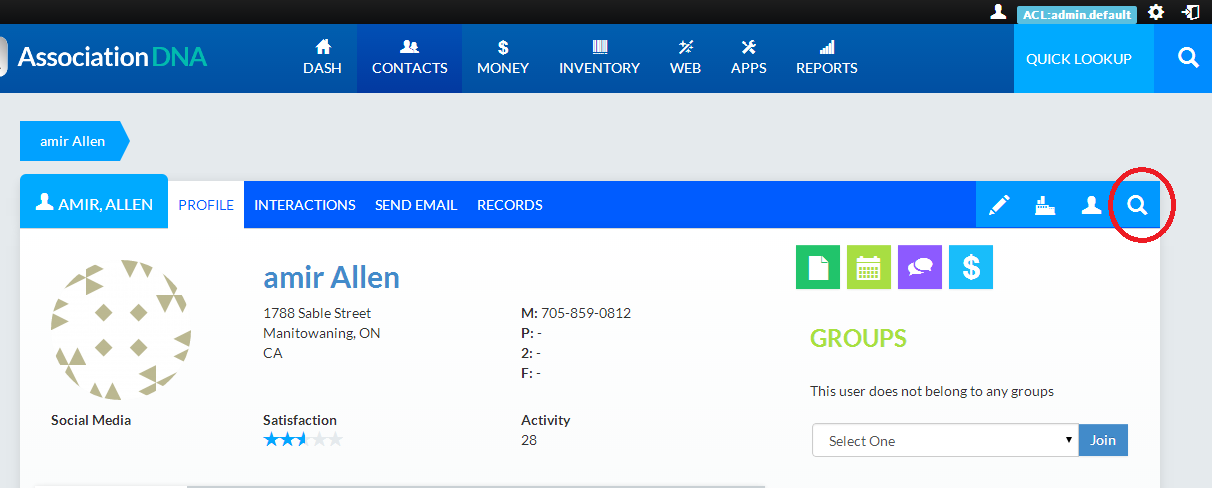Click the logout icon at top right
Image resolution: width=1212 pixels, height=488 pixels.
pyautogui.click(x=1190, y=12)
